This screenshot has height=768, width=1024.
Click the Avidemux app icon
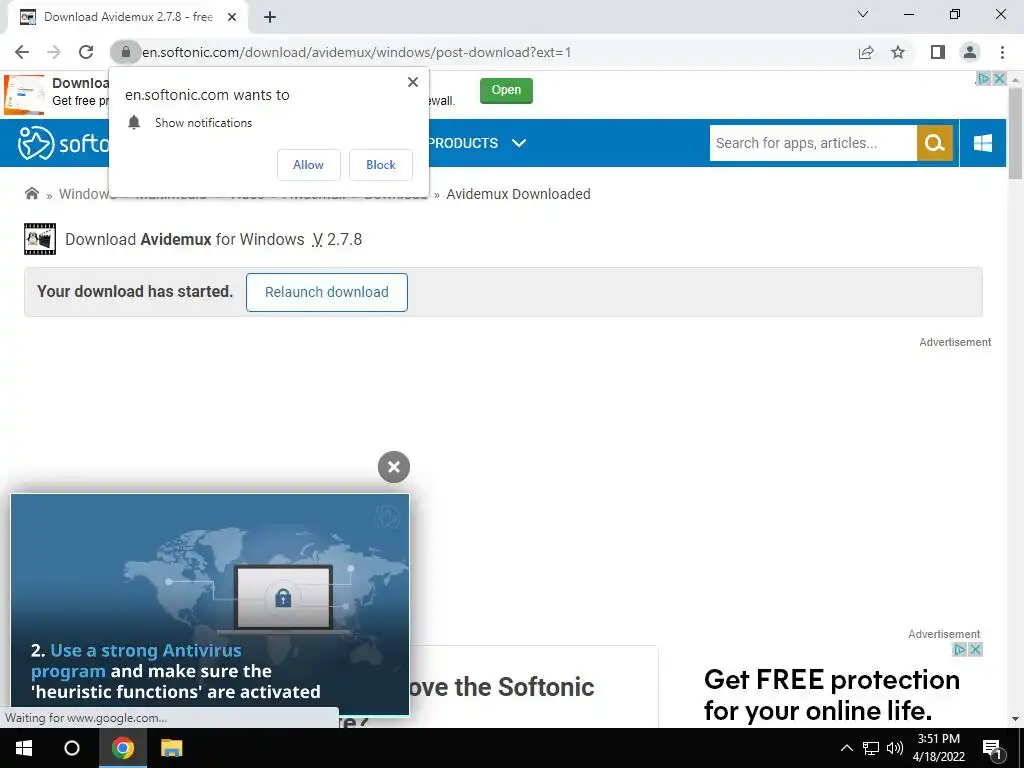click(x=40, y=239)
